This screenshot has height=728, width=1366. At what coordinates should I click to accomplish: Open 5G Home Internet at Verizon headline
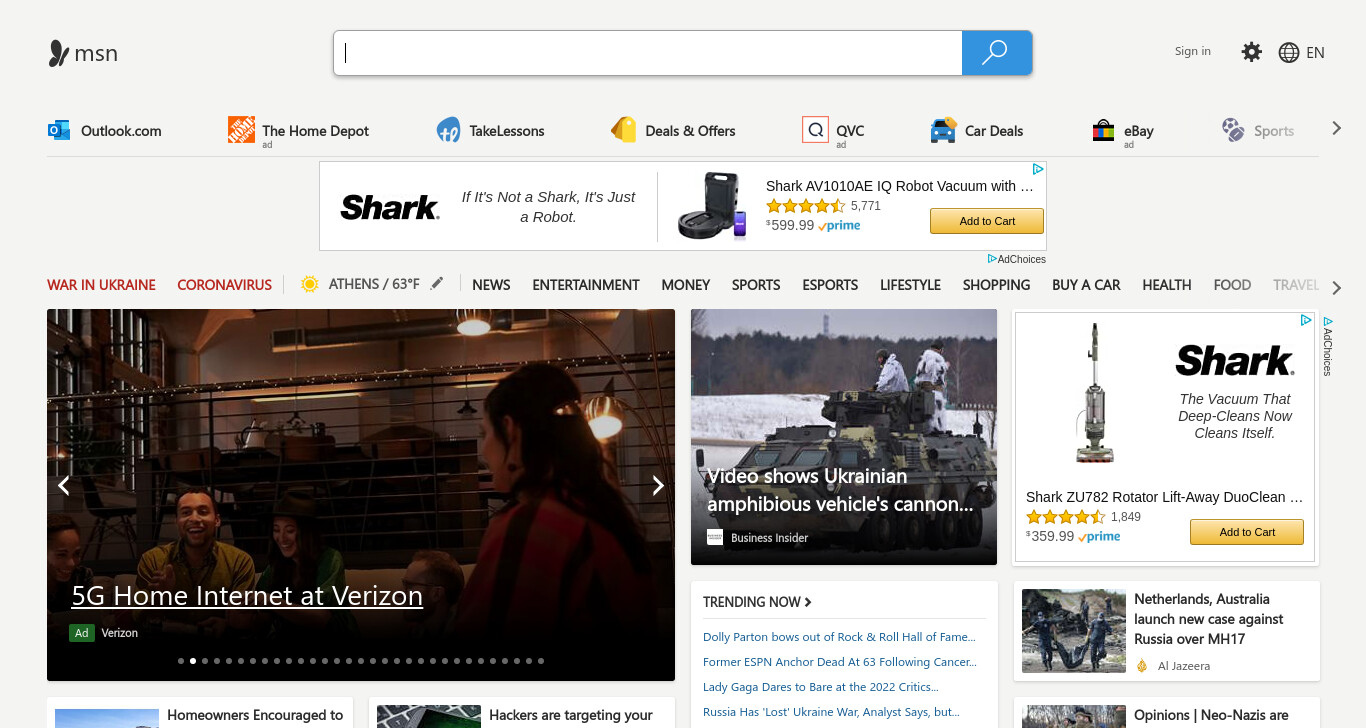tap(247, 596)
